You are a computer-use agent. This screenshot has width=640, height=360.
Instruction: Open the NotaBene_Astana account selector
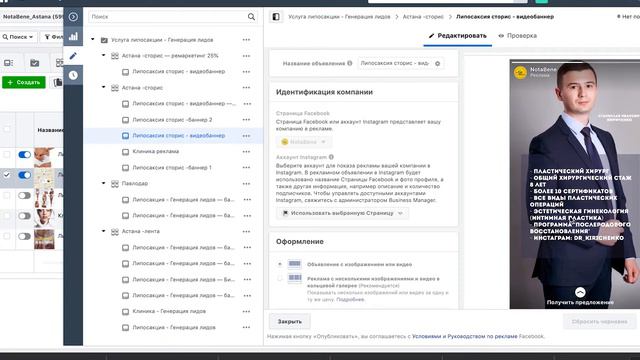(x=32, y=17)
